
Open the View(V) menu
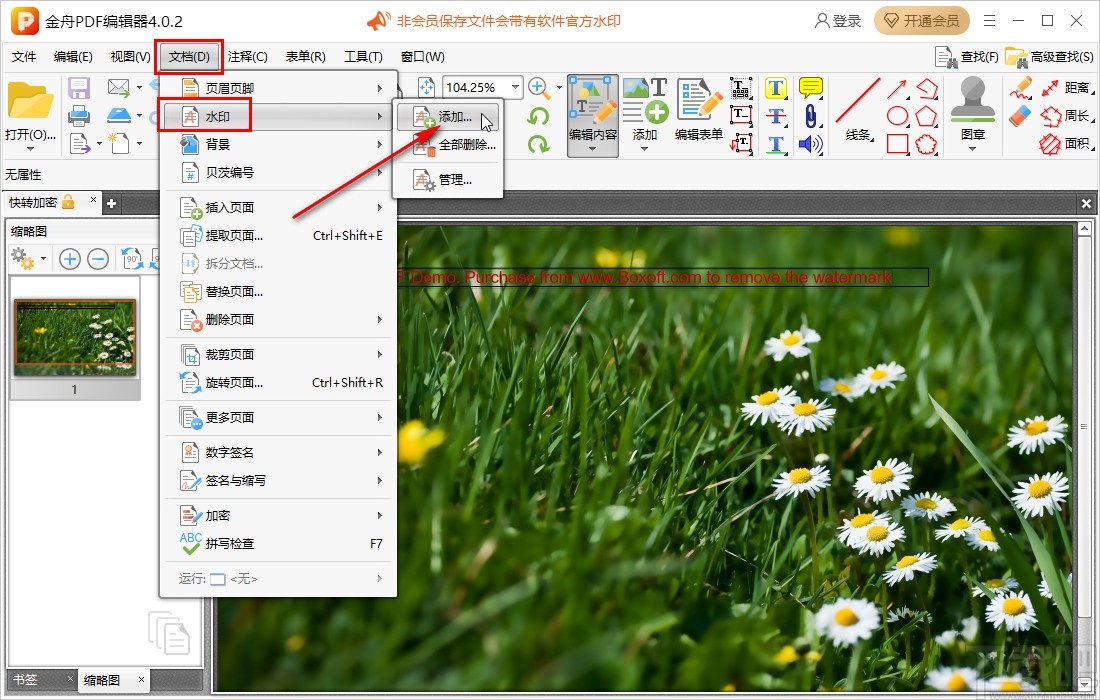point(130,57)
